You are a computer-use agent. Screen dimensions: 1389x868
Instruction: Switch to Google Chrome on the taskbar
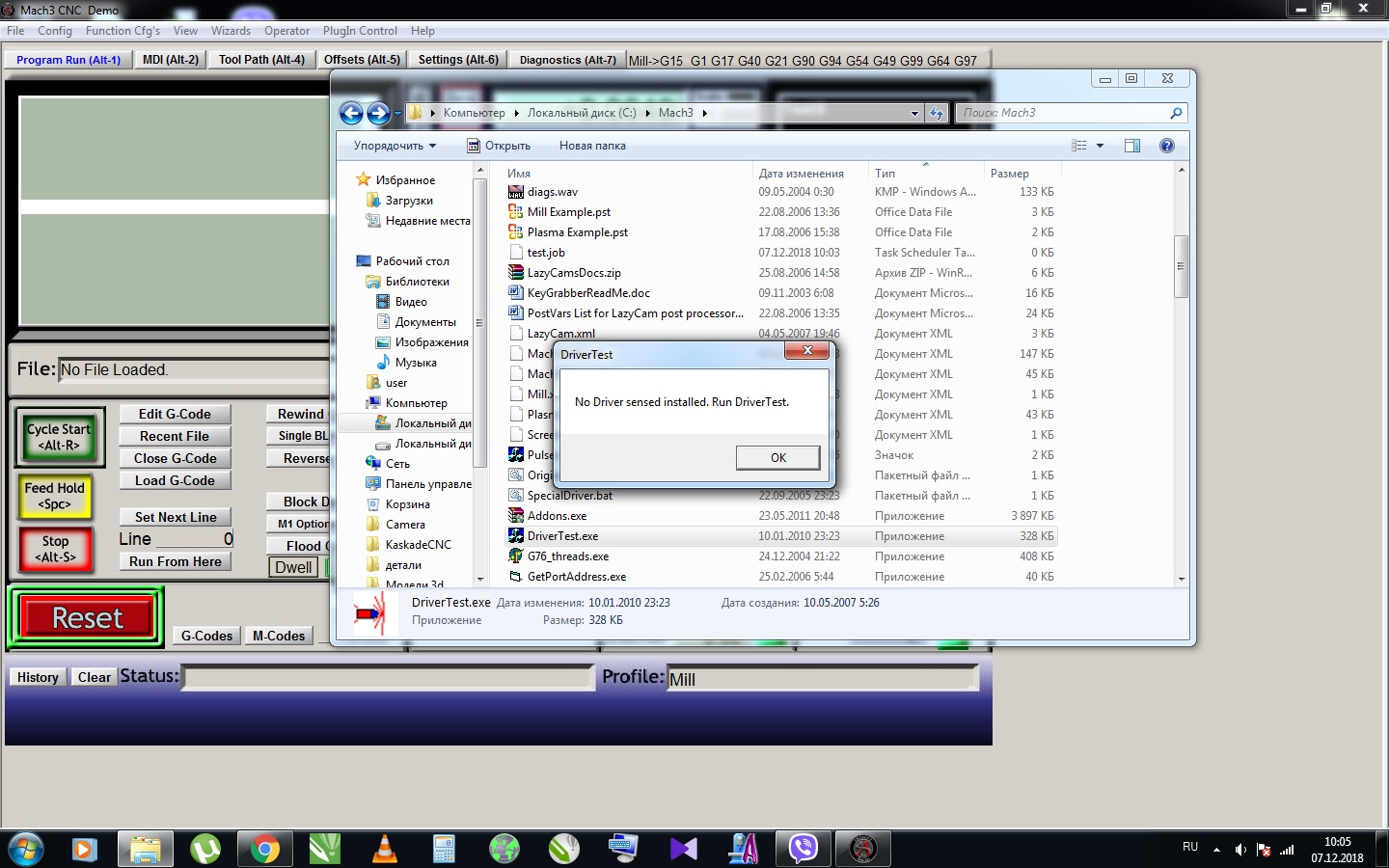pyautogui.click(x=264, y=849)
